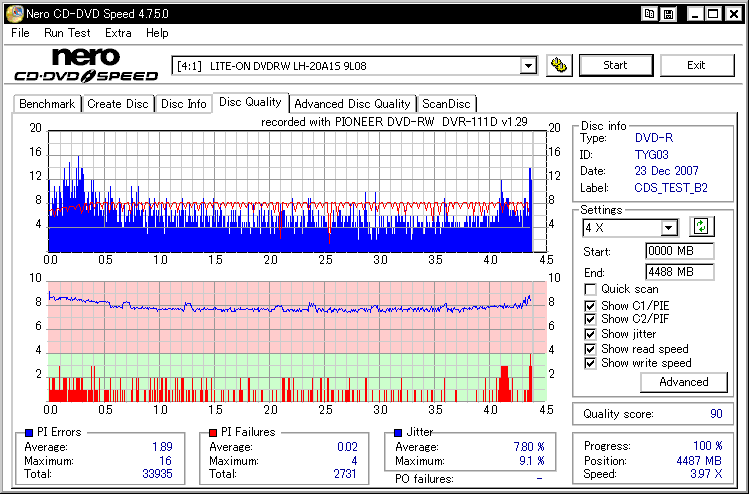Image resolution: width=749 pixels, height=494 pixels.
Task: Click the red PI Failures color swatch
Action: pos(212,432)
